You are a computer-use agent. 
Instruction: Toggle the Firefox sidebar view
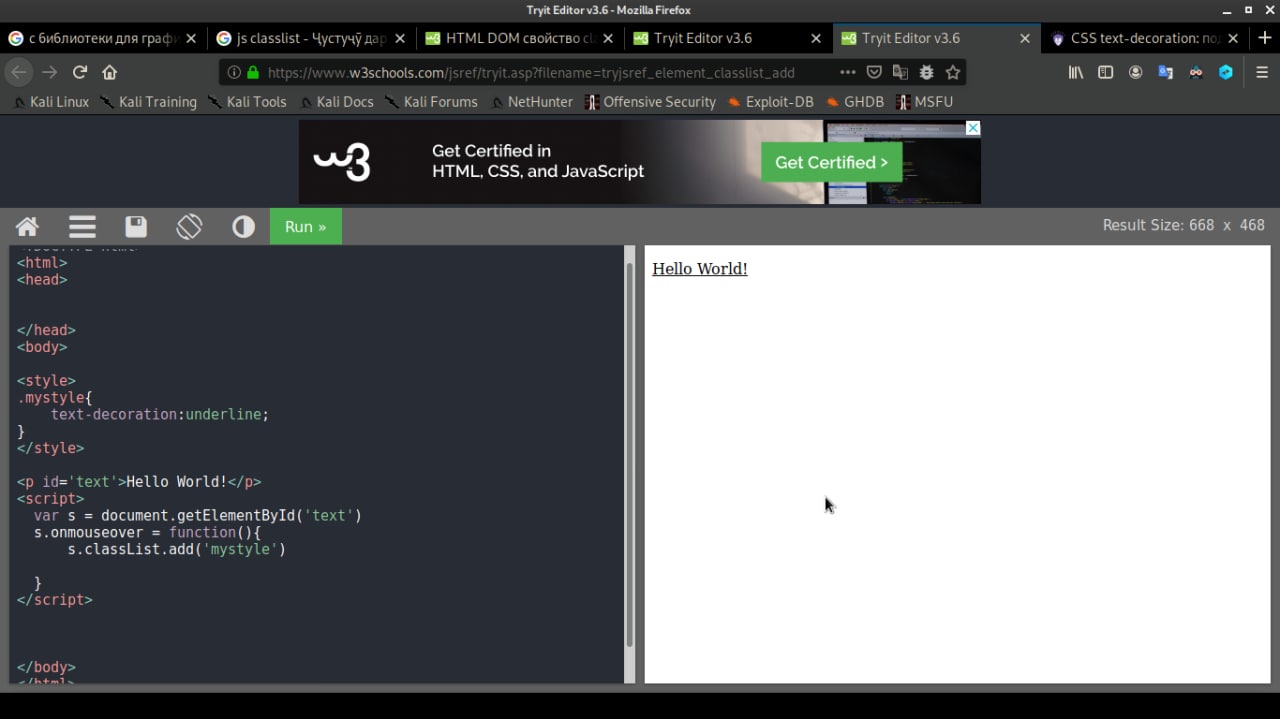[1105, 72]
